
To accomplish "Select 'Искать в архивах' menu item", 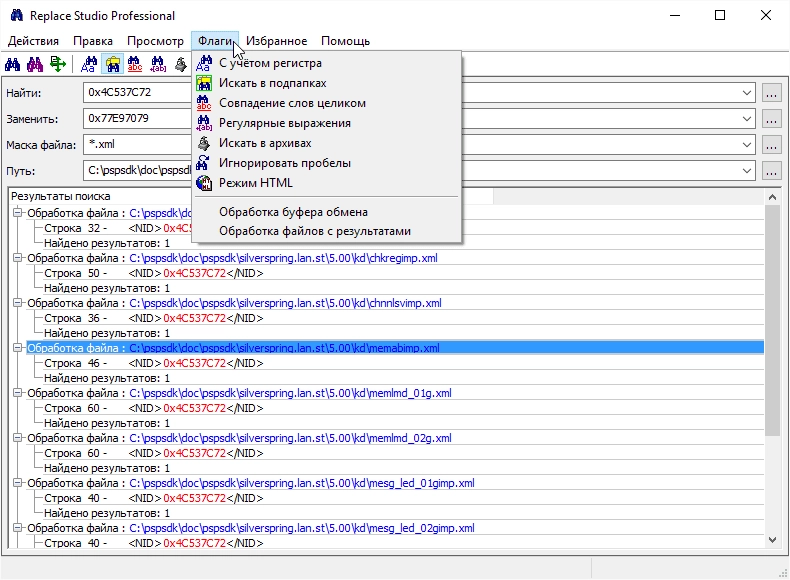I will point(327,143).
